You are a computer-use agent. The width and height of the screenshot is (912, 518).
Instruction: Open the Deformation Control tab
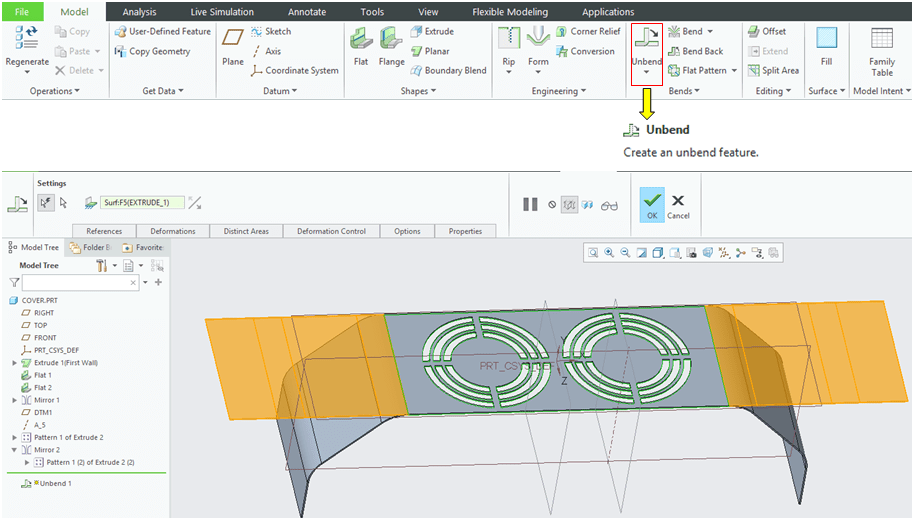pyautogui.click(x=332, y=231)
